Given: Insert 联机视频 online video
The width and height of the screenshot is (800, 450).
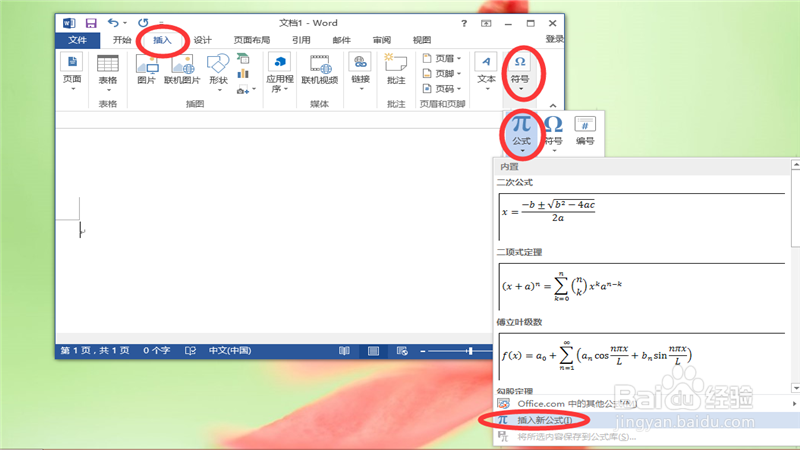Looking at the screenshot, I should tap(320, 69).
